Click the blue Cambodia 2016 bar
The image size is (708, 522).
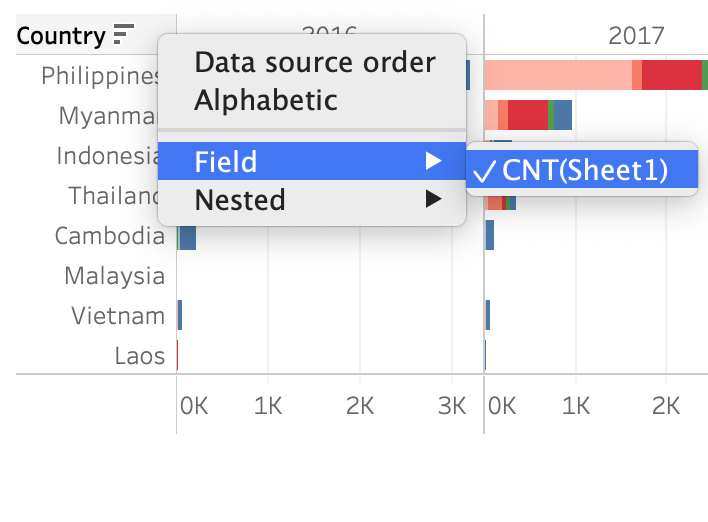click(x=187, y=236)
